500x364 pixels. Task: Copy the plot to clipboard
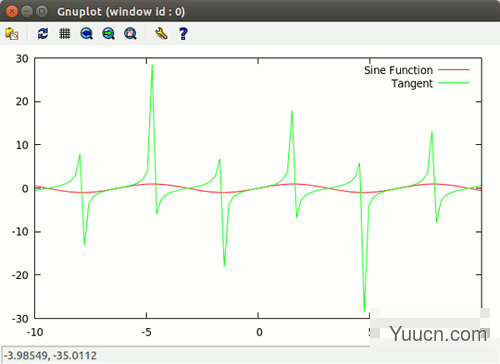(x=12, y=34)
